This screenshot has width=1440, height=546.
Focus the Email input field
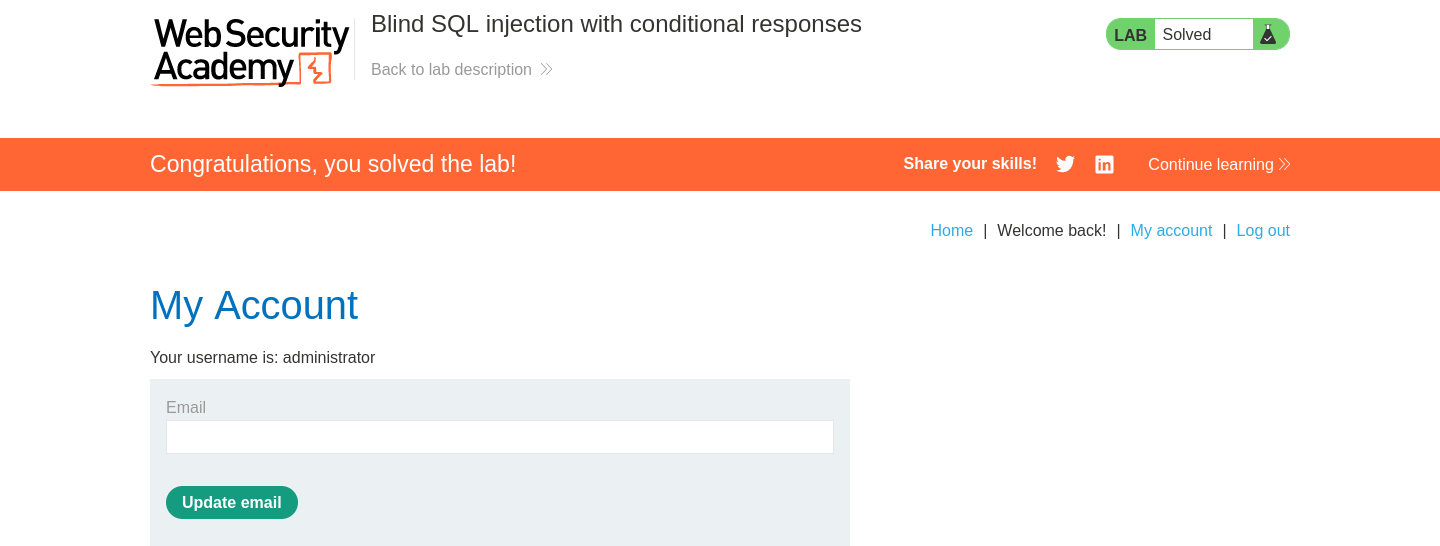coord(500,437)
